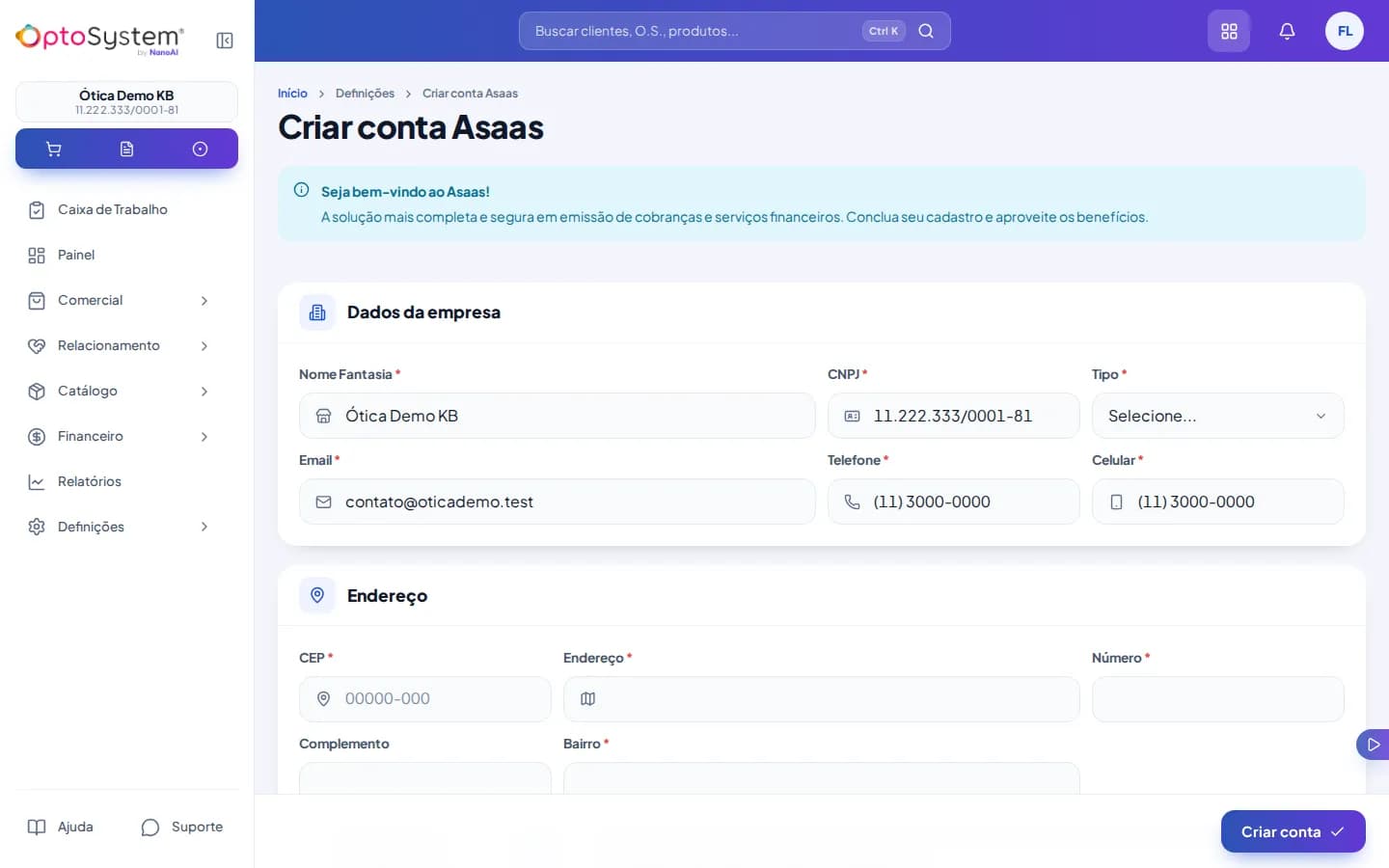Click the purple play button at right edge
This screenshot has height=868, width=1389.
tap(1374, 745)
